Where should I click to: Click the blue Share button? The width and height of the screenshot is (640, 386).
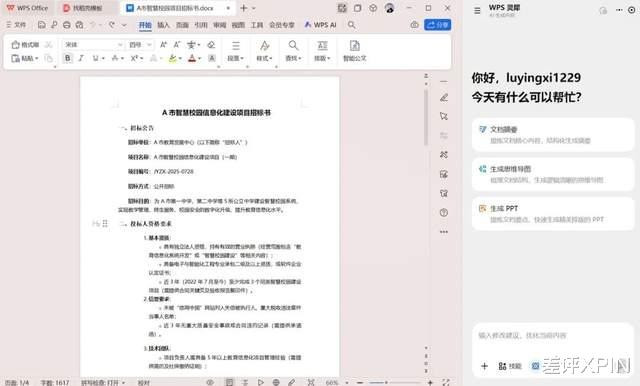438,25
